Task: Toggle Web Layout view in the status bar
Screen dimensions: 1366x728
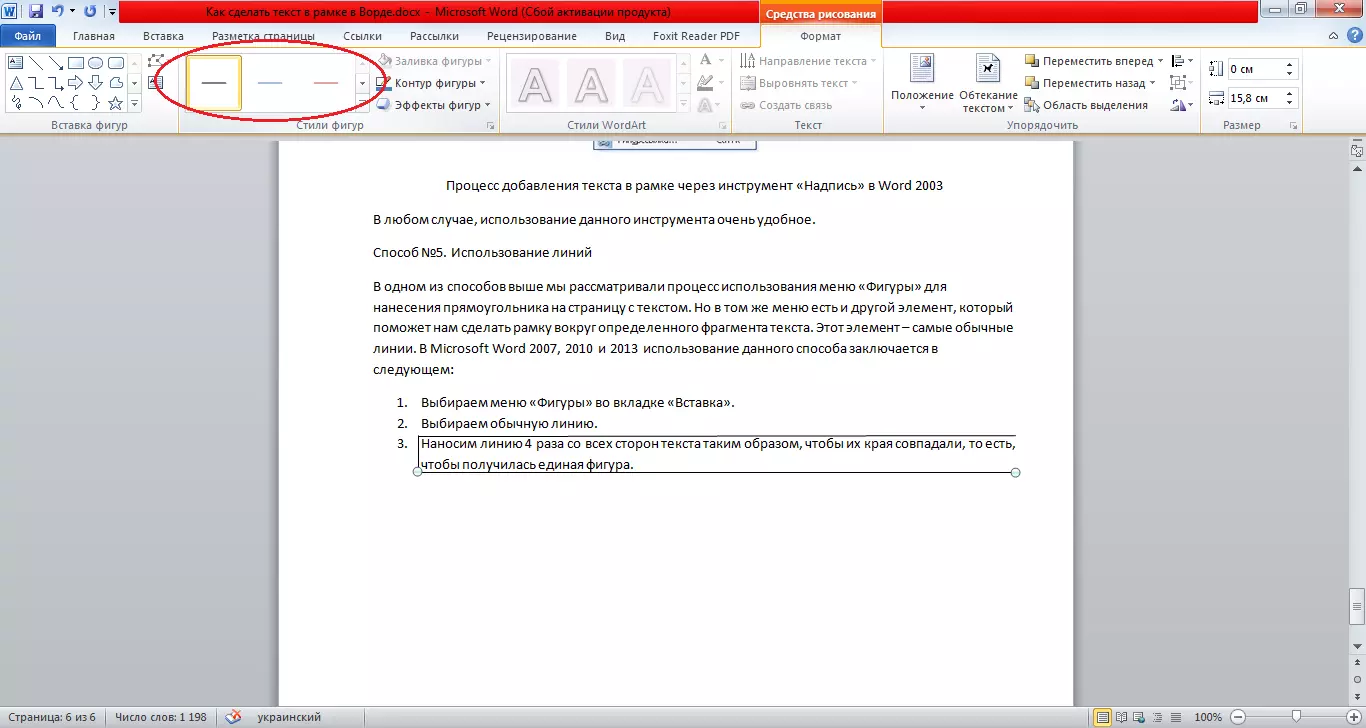Action: (x=1136, y=717)
